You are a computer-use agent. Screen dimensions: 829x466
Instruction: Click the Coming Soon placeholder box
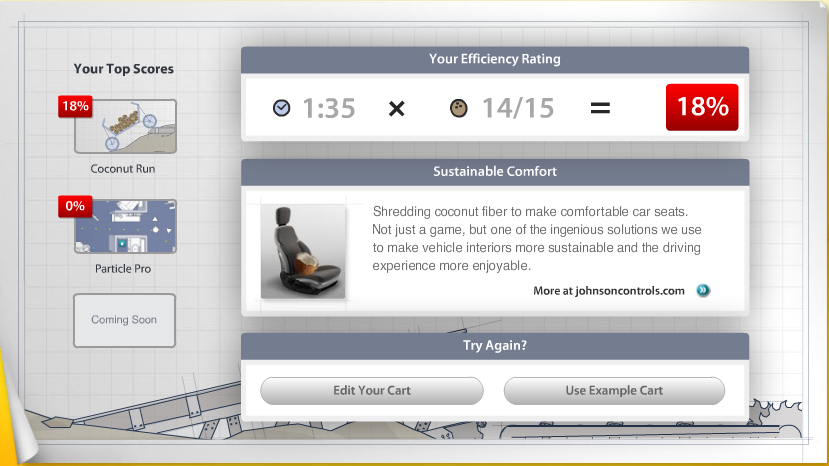pos(124,320)
